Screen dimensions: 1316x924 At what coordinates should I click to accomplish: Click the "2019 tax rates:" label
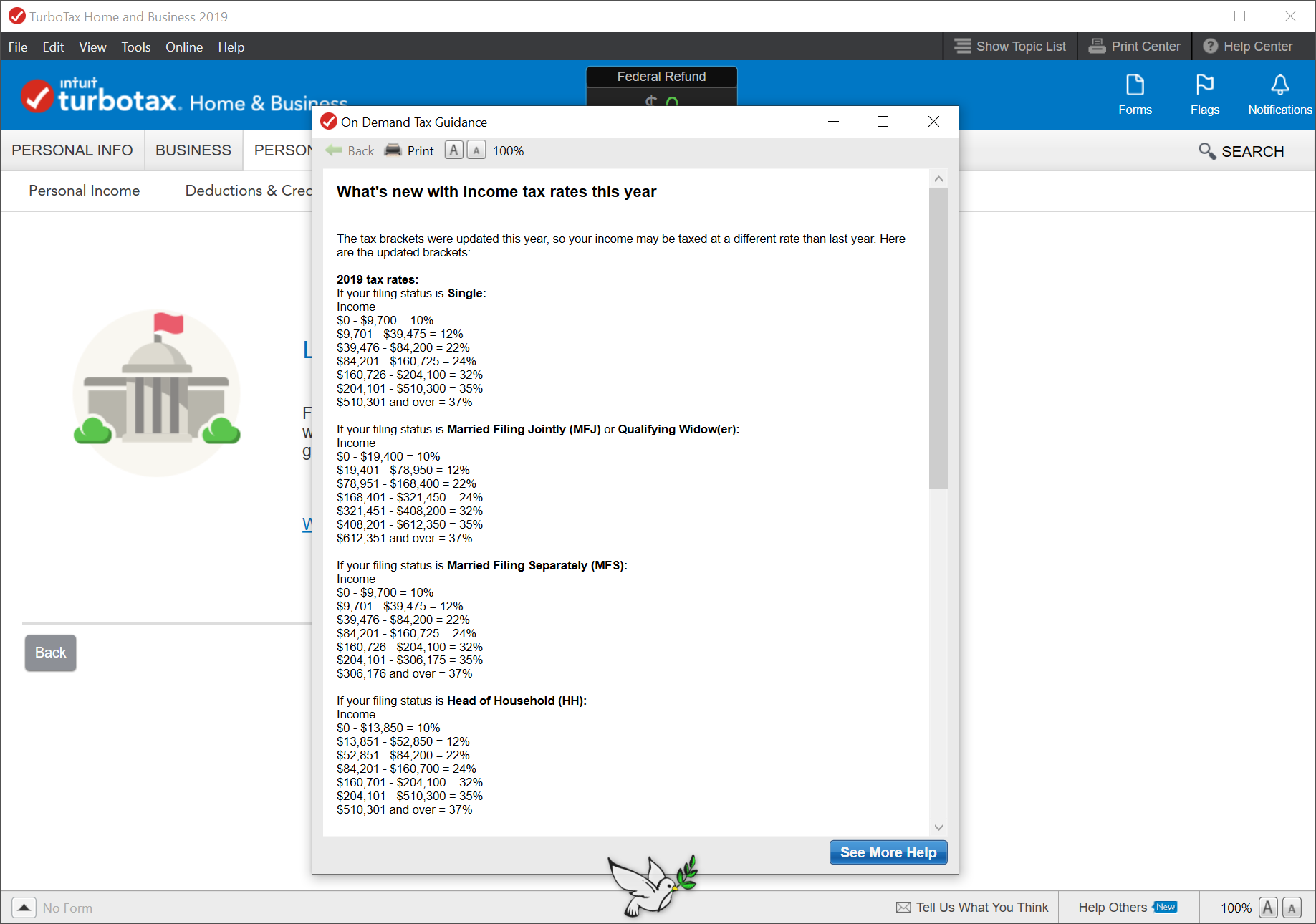[378, 279]
